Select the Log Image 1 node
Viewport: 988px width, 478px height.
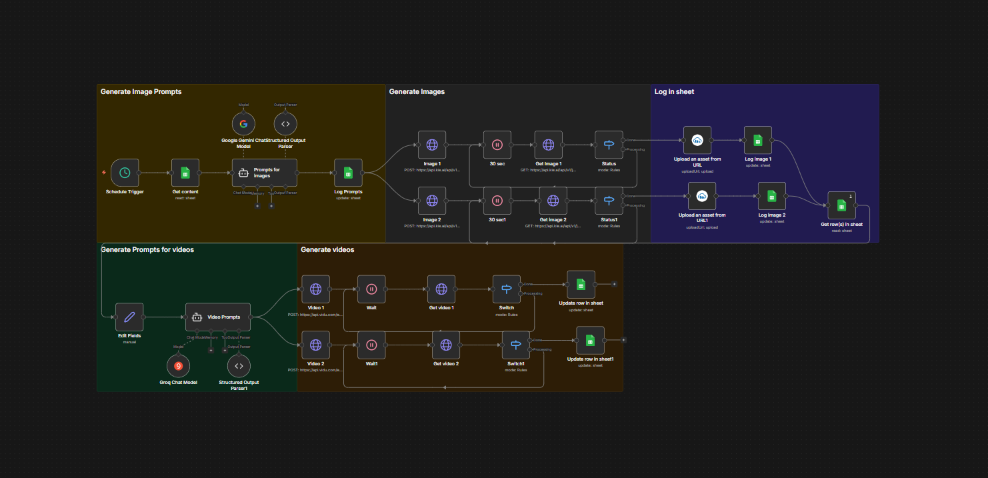coord(758,140)
